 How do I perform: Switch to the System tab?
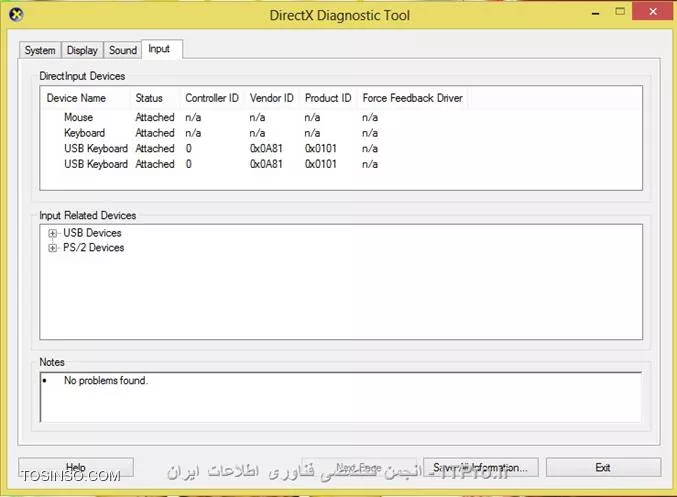click(40, 50)
